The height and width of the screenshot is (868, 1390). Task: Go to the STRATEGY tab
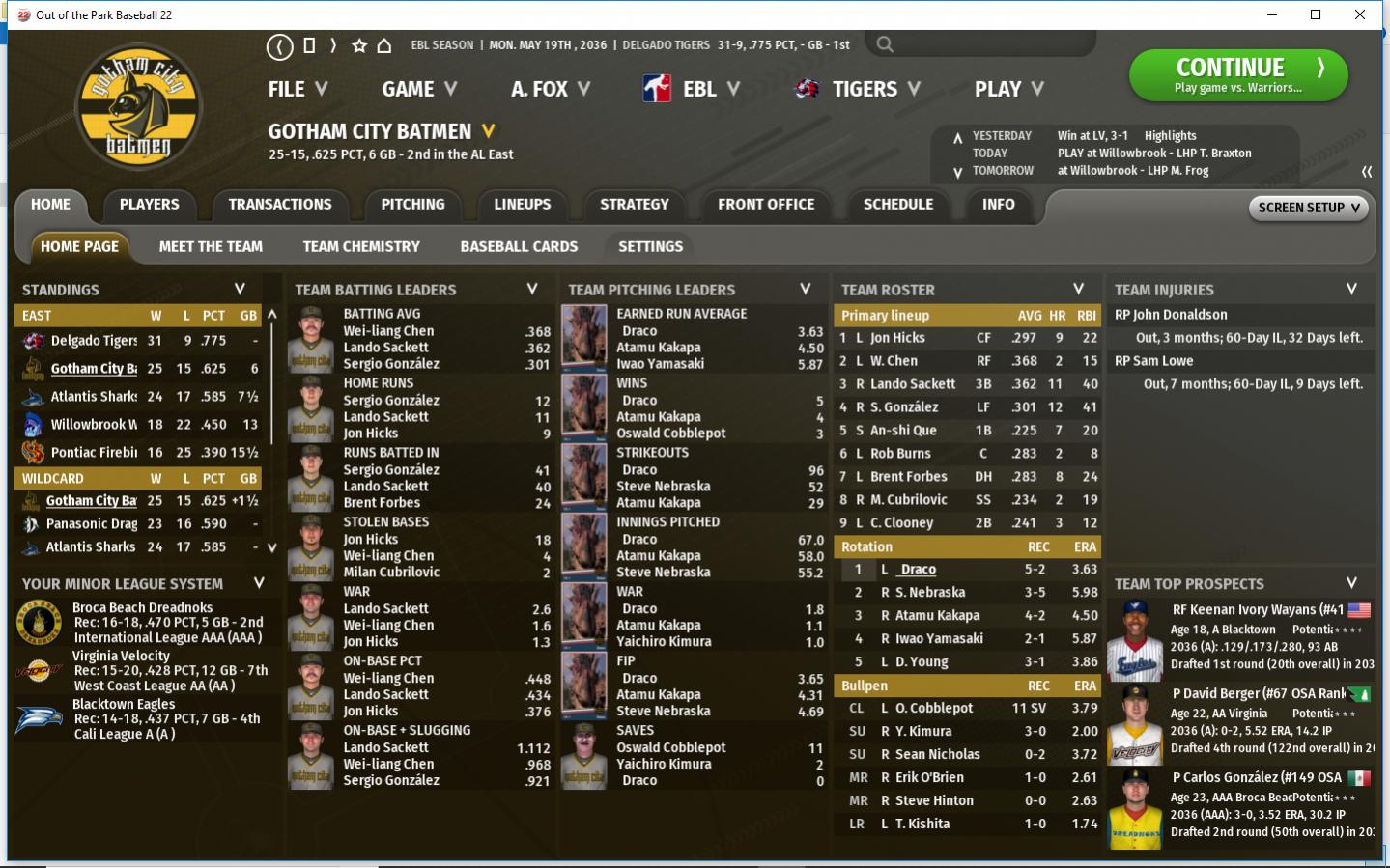tap(635, 205)
